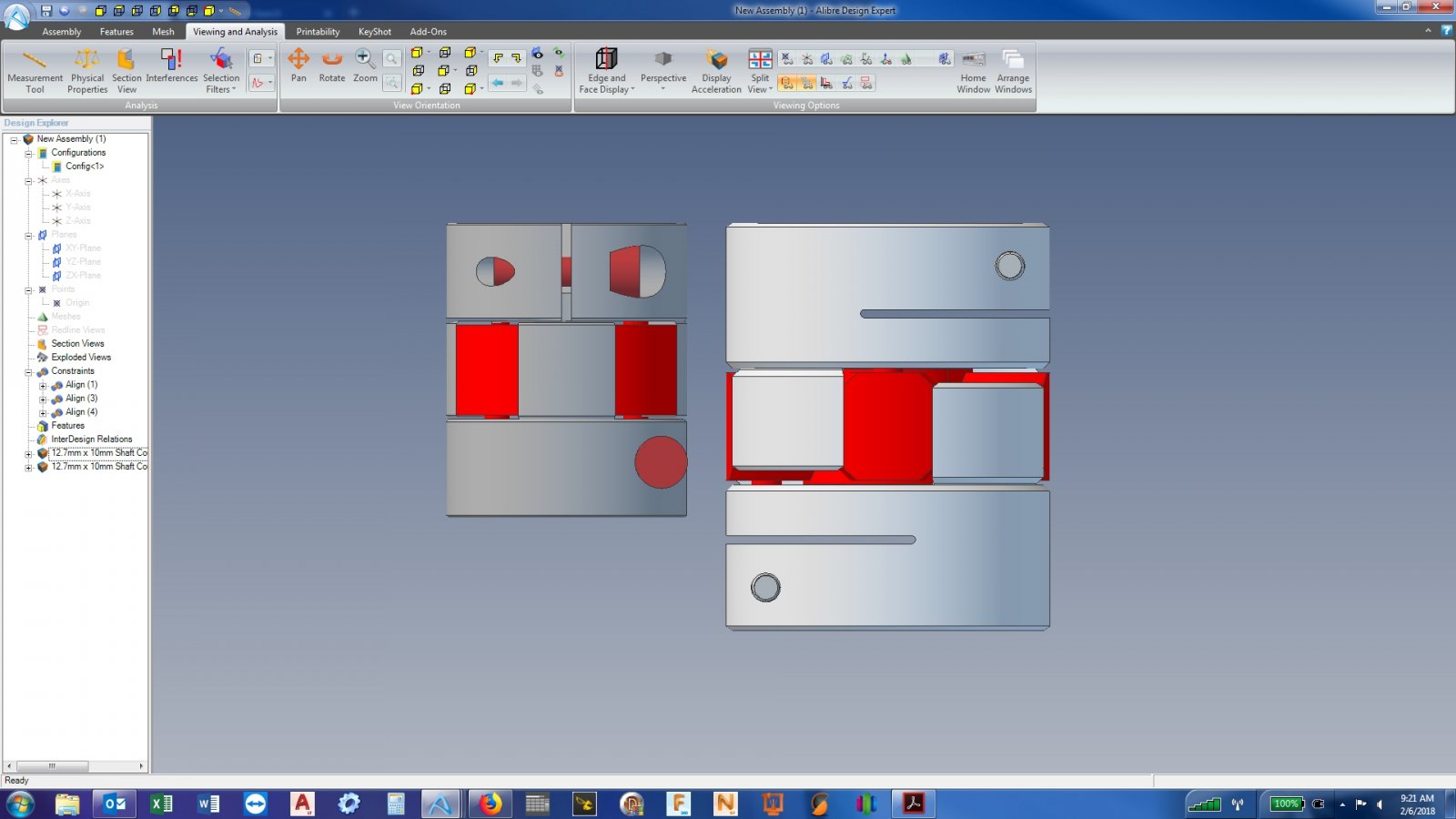Expand the second 12.7mm x 10mm Shaft part

click(x=28, y=467)
